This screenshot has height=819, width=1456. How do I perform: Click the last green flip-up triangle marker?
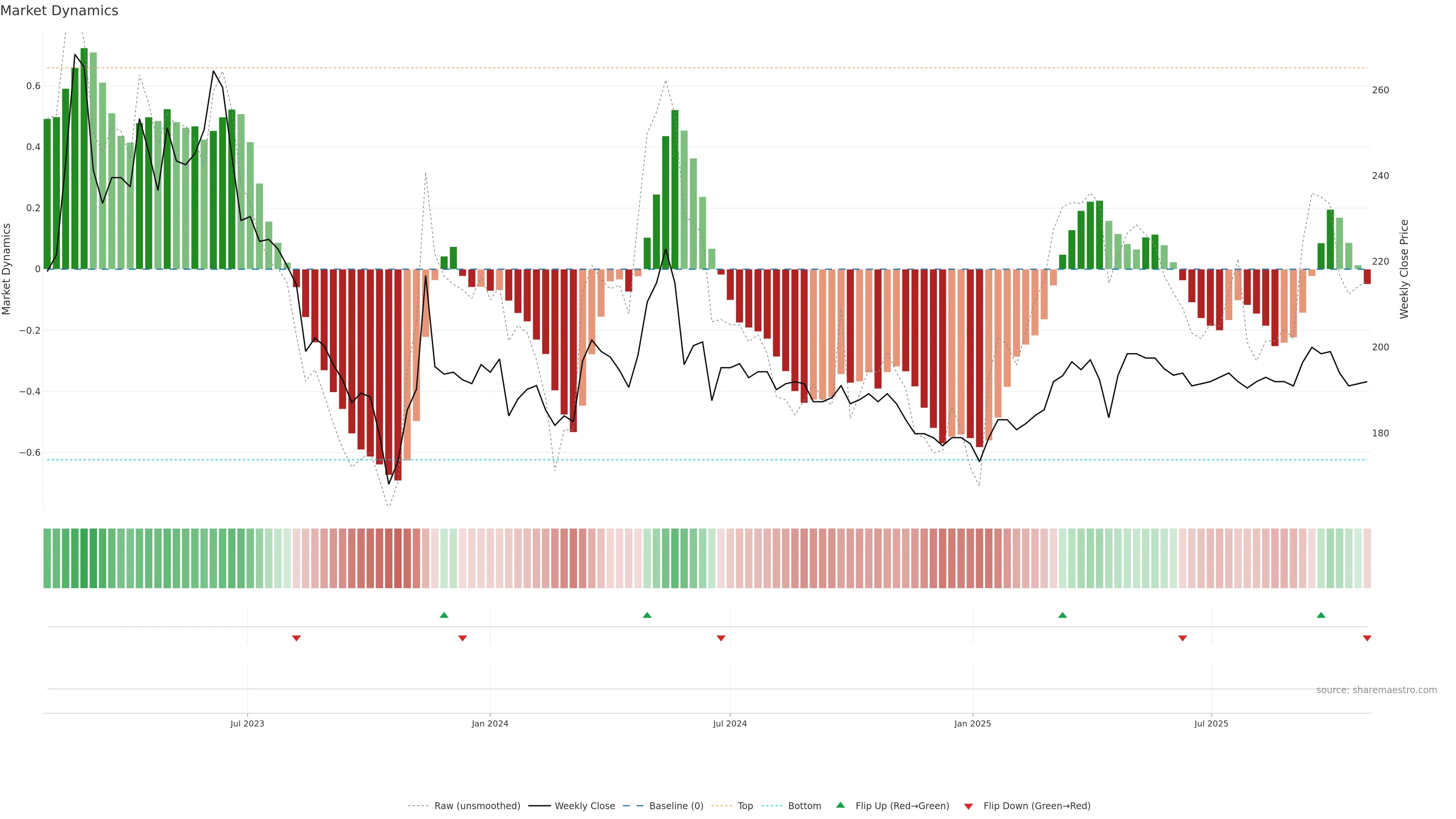pyautogui.click(x=1321, y=615)
